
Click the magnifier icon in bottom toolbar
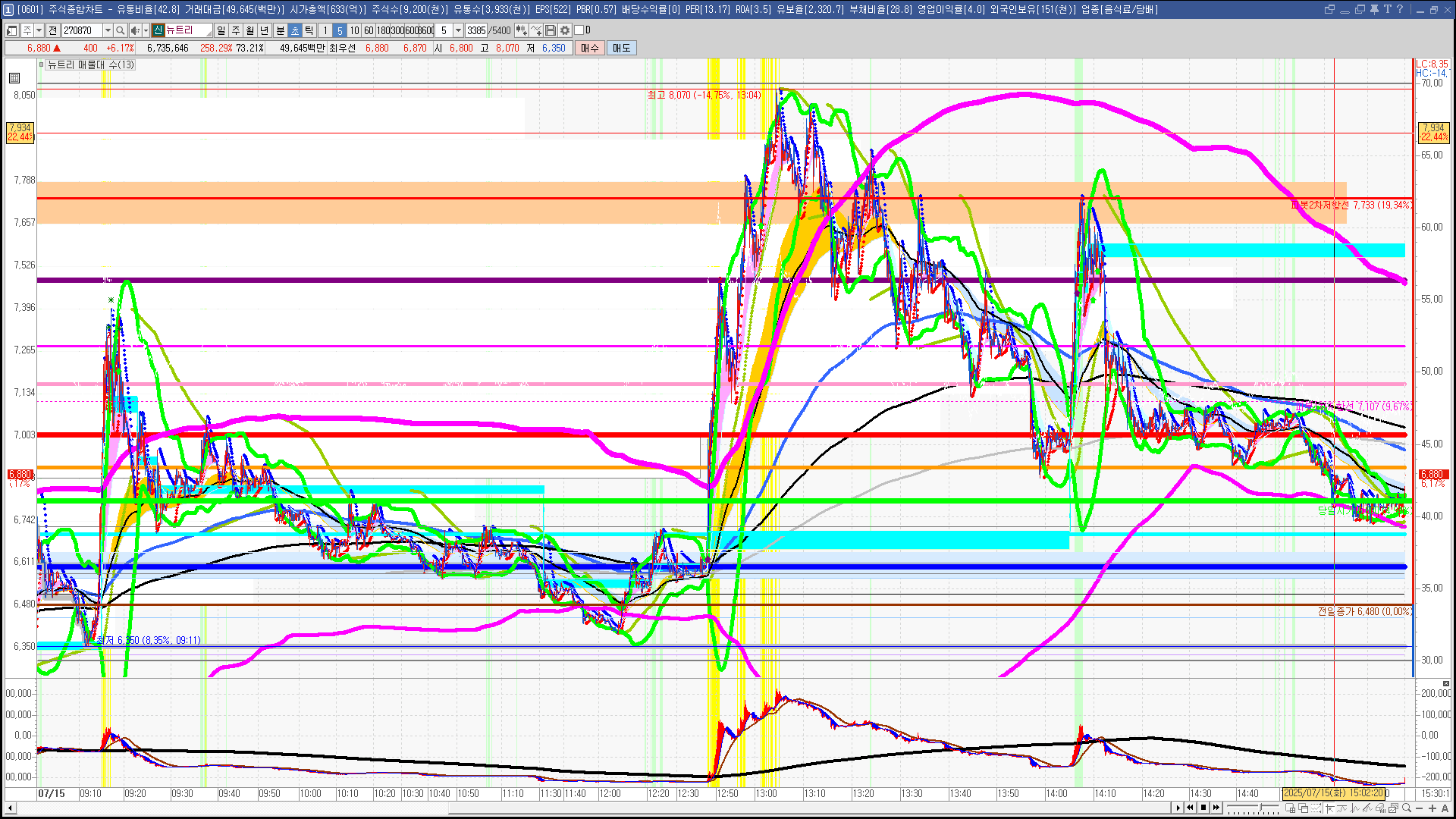[x=1407, y=808]
